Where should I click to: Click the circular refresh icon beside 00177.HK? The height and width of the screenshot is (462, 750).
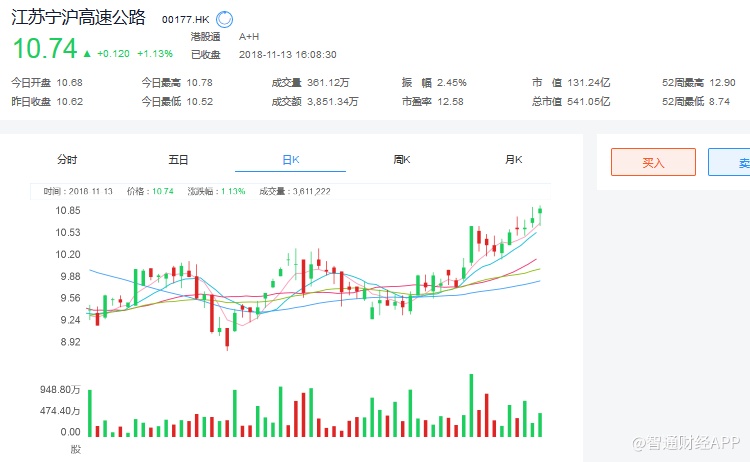(225, 19)
